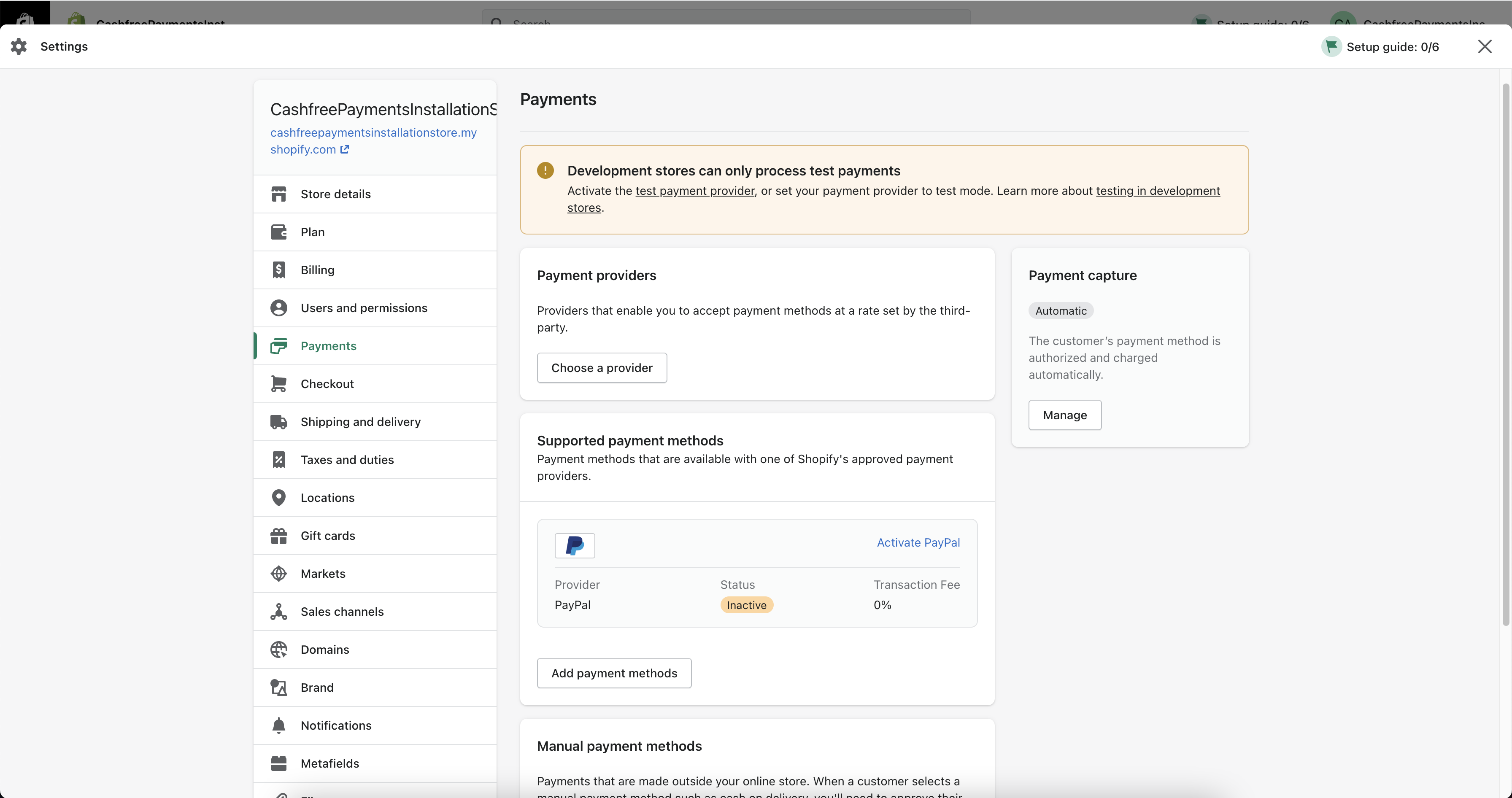Click the page vertical scrollbar
Viewport: 1512px width, 798px height.
[x=1506, y=355]
